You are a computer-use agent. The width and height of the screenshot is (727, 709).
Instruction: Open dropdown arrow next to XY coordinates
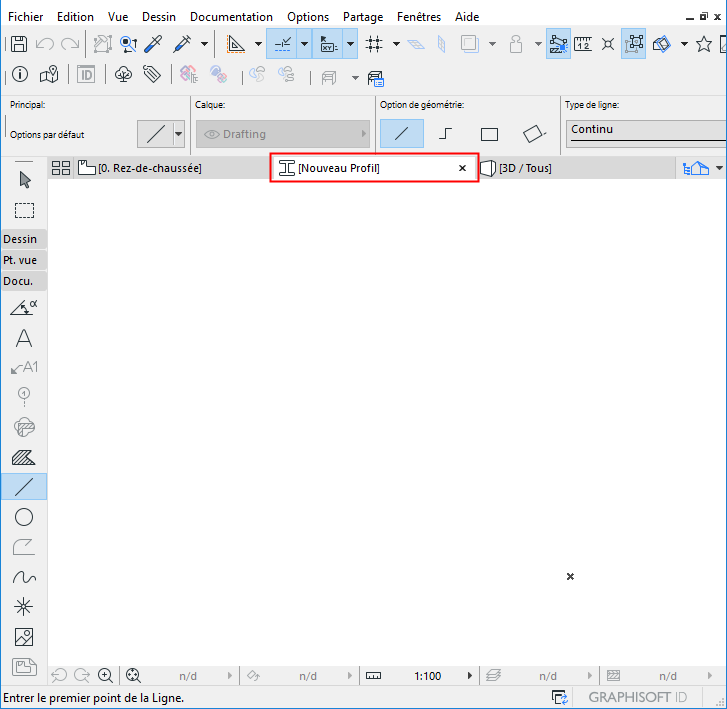tap(351, 44)
